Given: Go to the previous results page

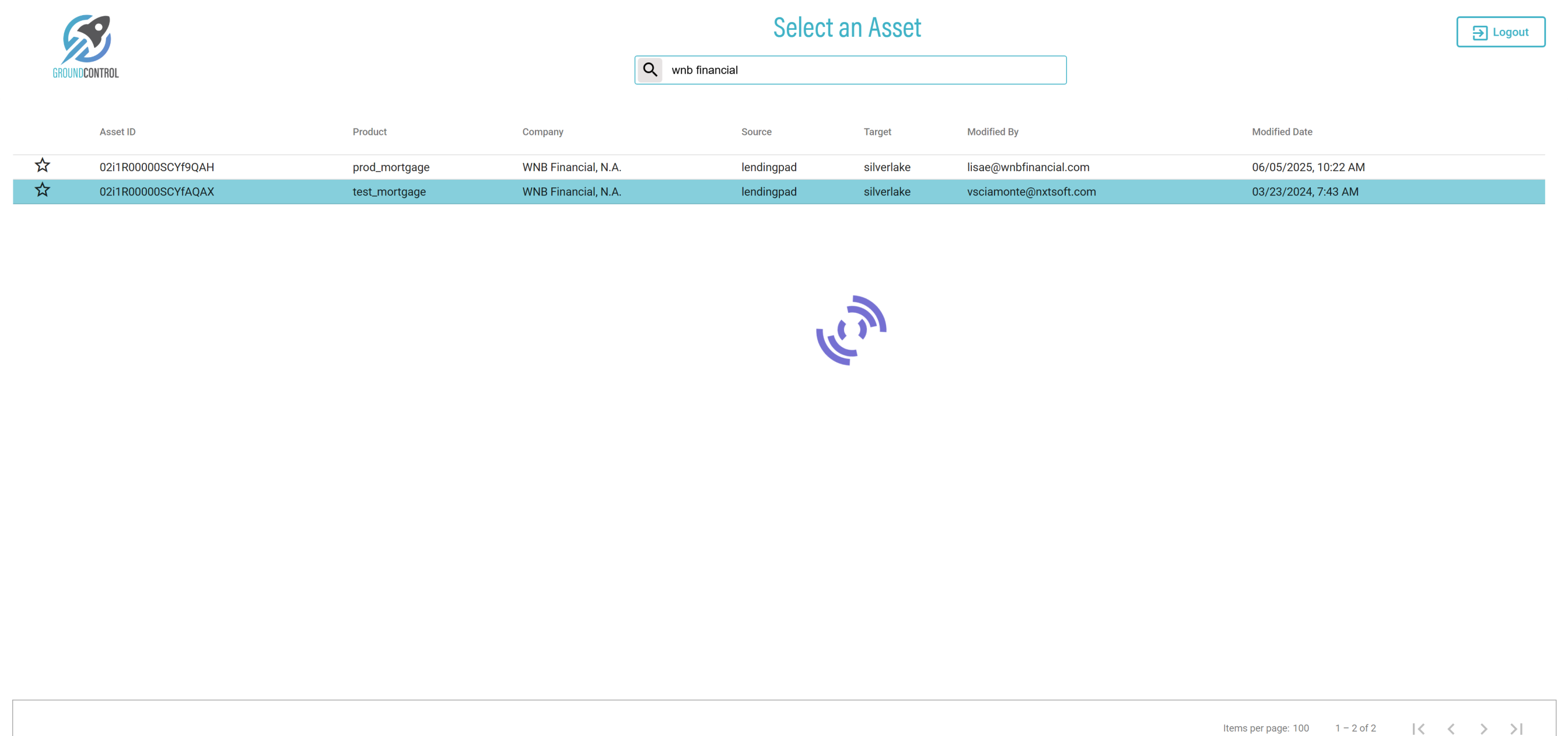Looking at the screenshot, I should (1451, 728).
